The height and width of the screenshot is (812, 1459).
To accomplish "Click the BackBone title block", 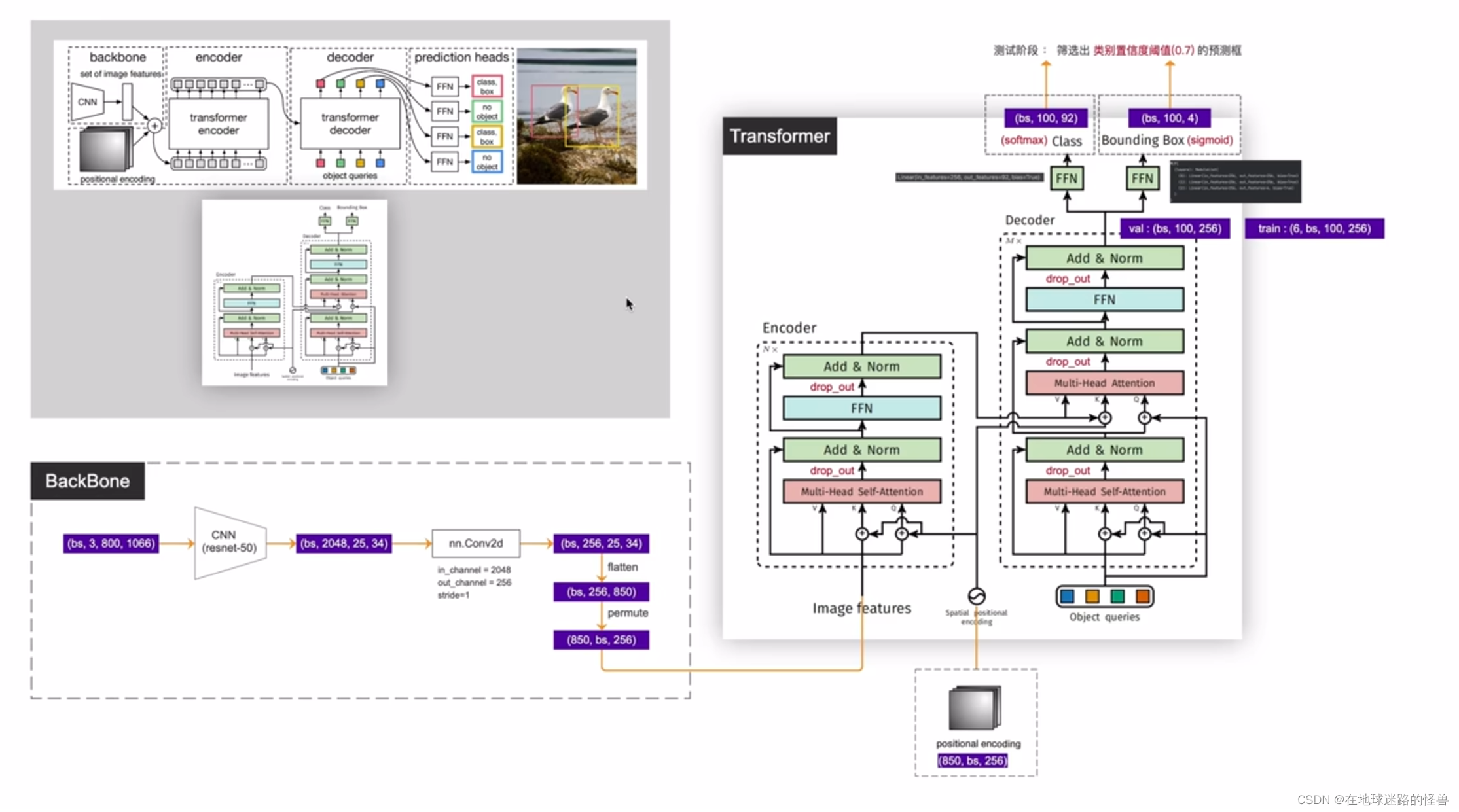I will (87, 481).
